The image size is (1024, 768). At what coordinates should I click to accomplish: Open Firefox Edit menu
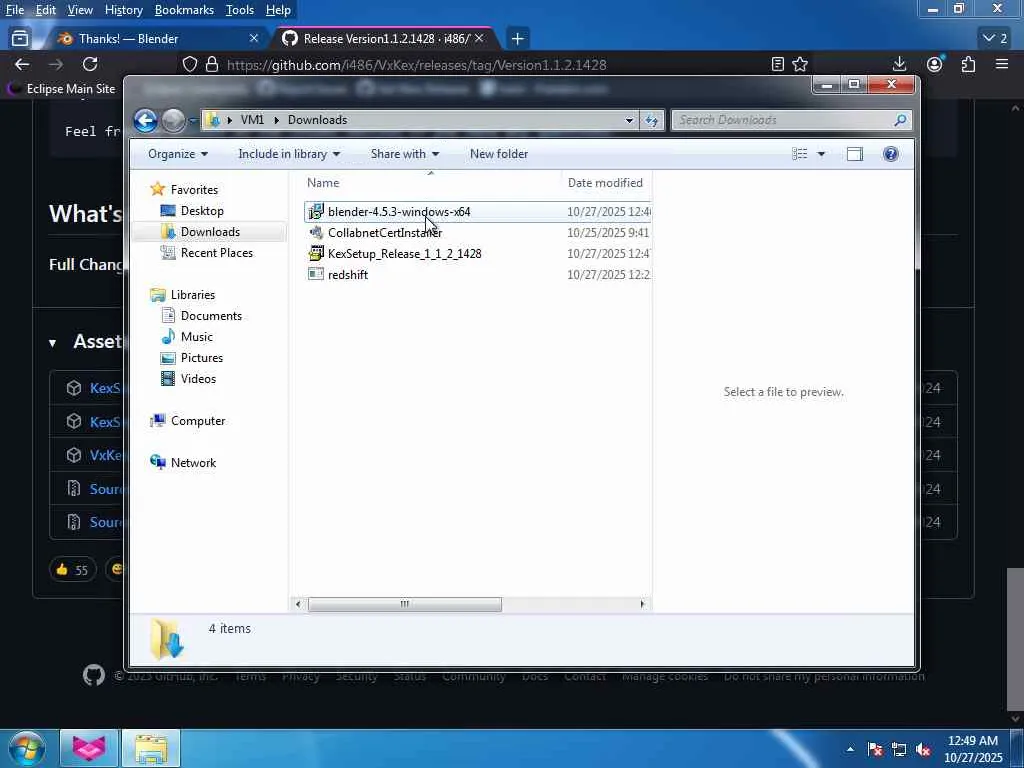(x=45, y=10)
